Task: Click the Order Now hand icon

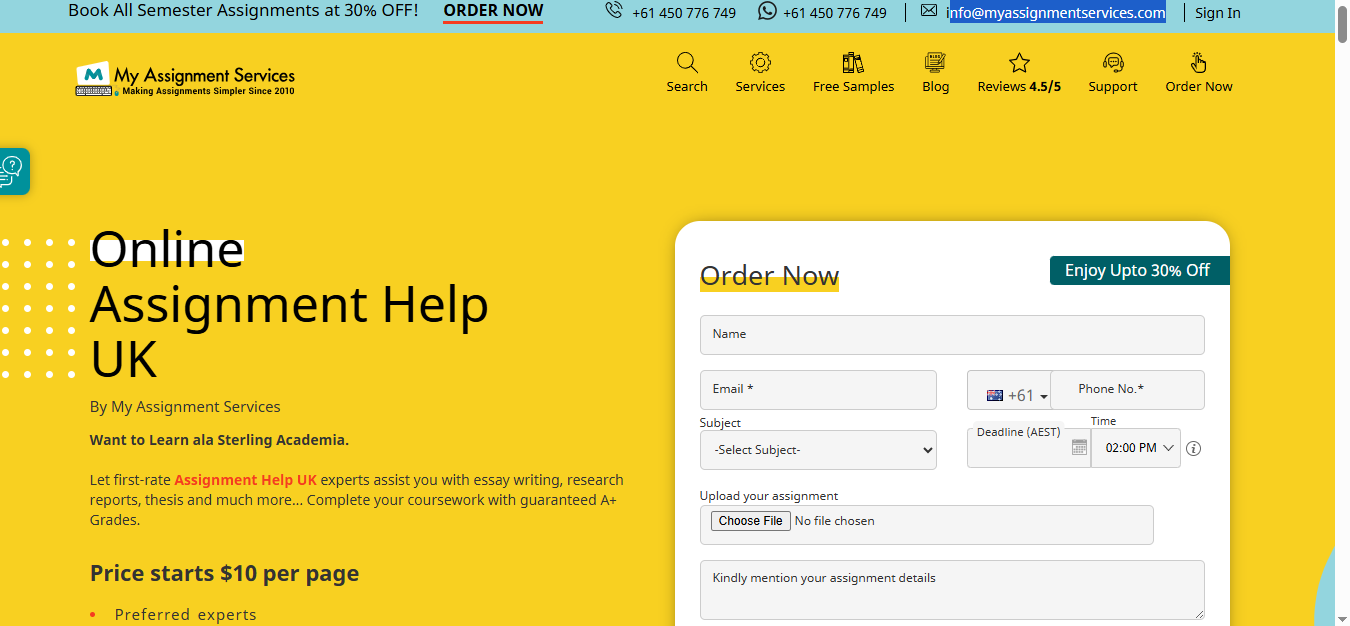Action: click(1199, 63)
